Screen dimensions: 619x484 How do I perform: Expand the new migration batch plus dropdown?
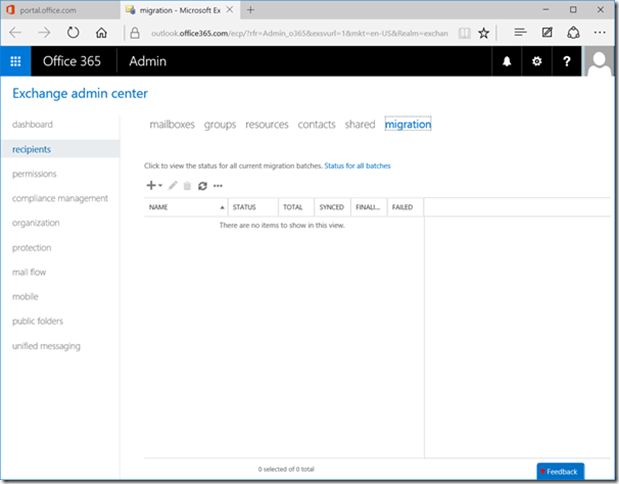pos(154,185)
